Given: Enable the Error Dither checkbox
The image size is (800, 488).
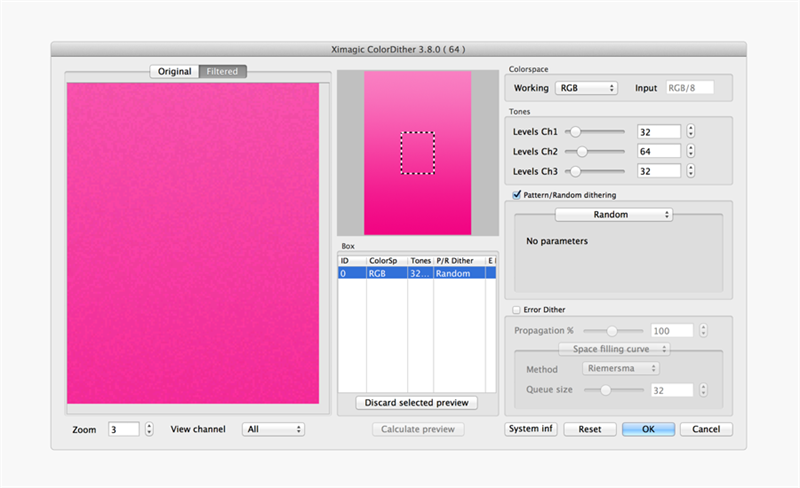Looking at the screenshot, I should click(x=516, y=310).
